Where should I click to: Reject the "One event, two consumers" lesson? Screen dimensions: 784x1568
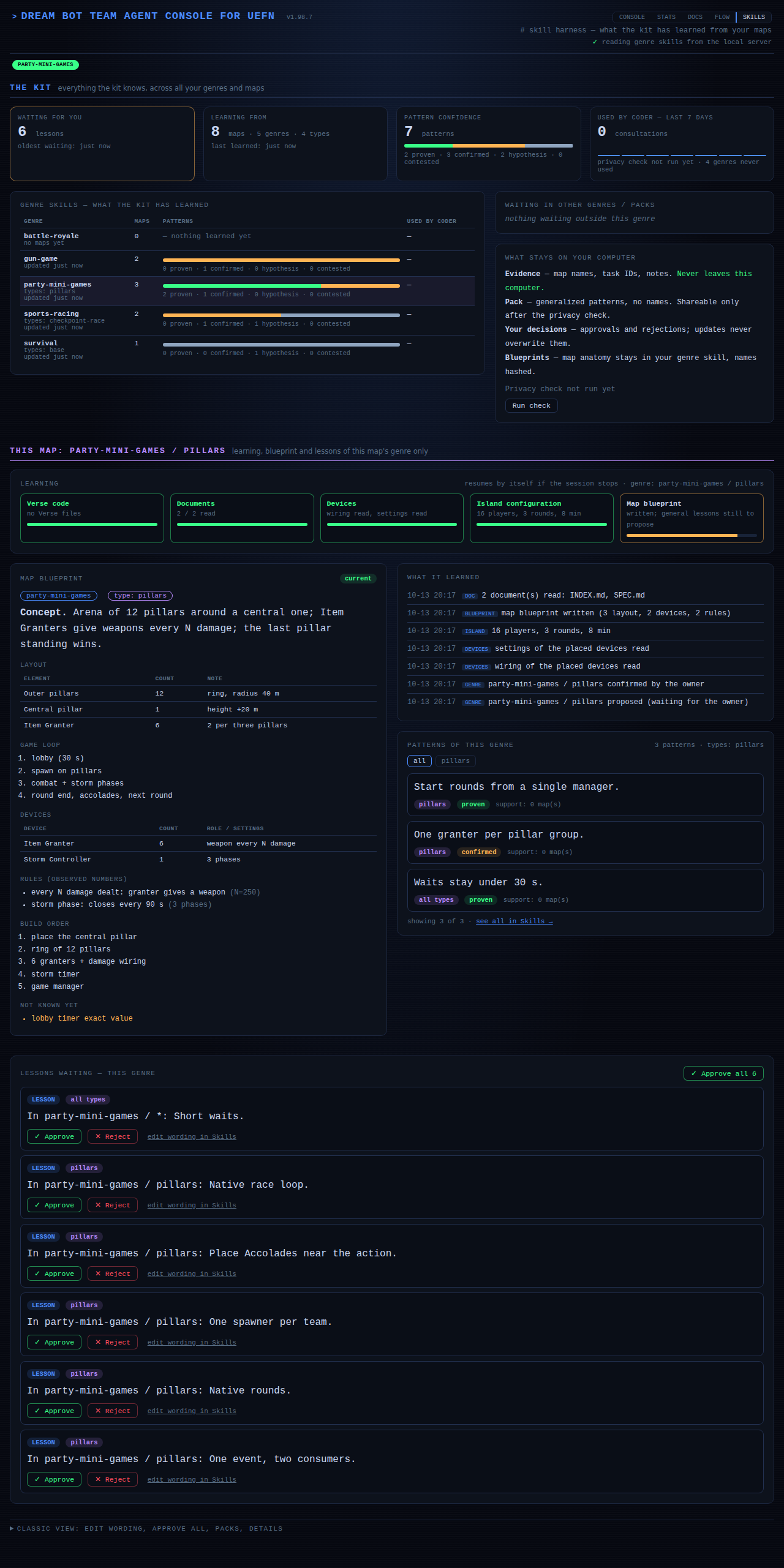(x=113, y=1479)
